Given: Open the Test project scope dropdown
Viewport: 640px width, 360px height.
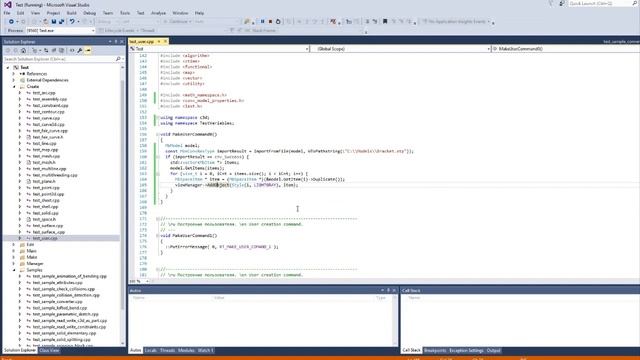Looking at the screenshot, I should coord(219,49).
